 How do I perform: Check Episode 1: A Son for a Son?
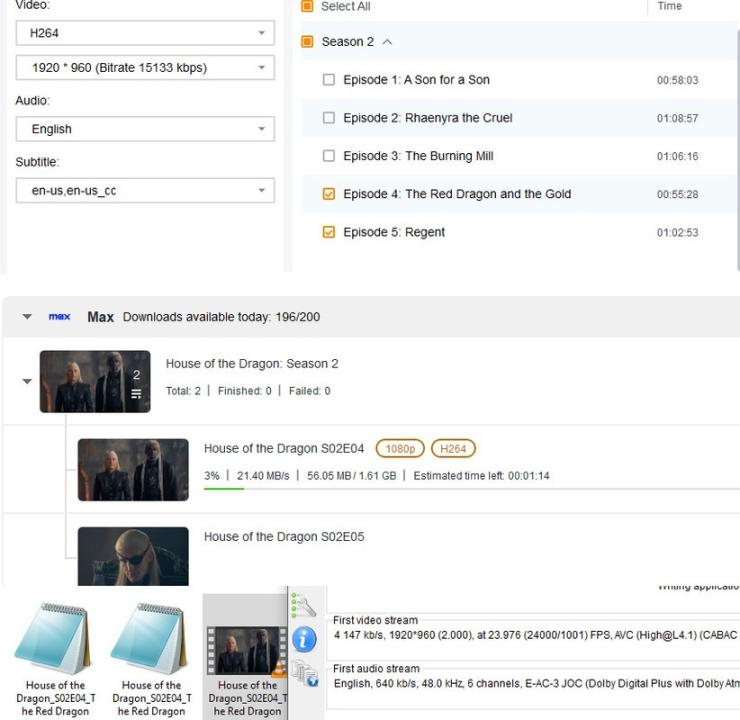(329, 80)
